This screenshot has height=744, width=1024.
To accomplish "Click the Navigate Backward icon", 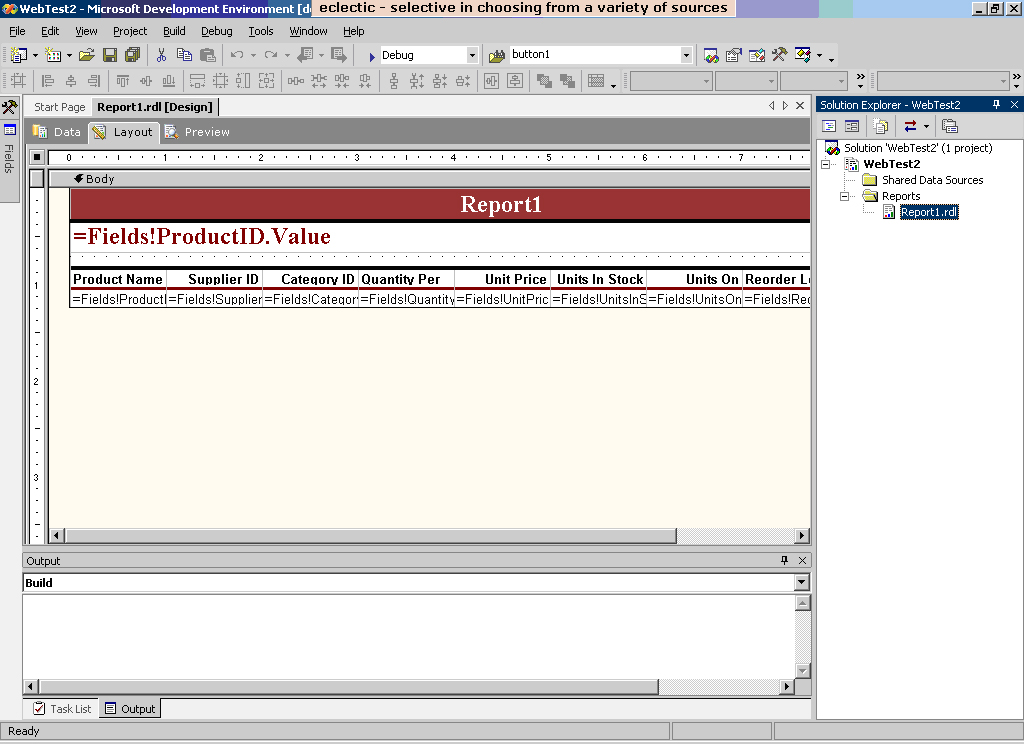I will pos(305,56).
